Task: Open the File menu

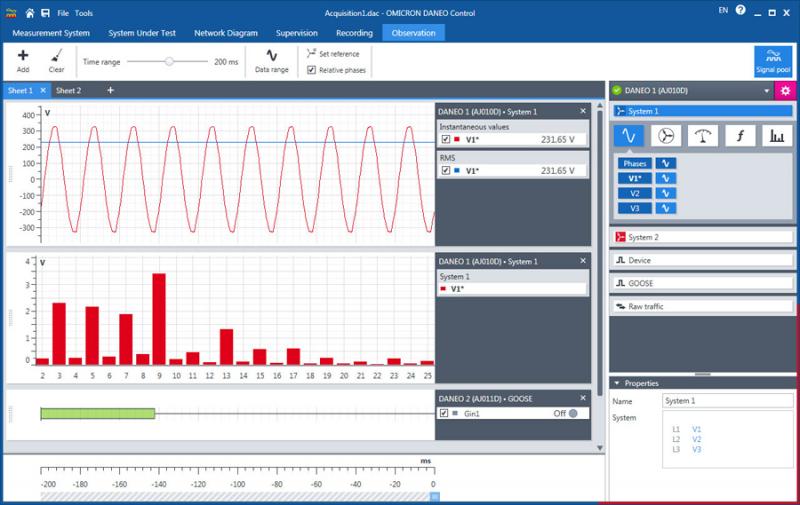Action: [63, 13]
